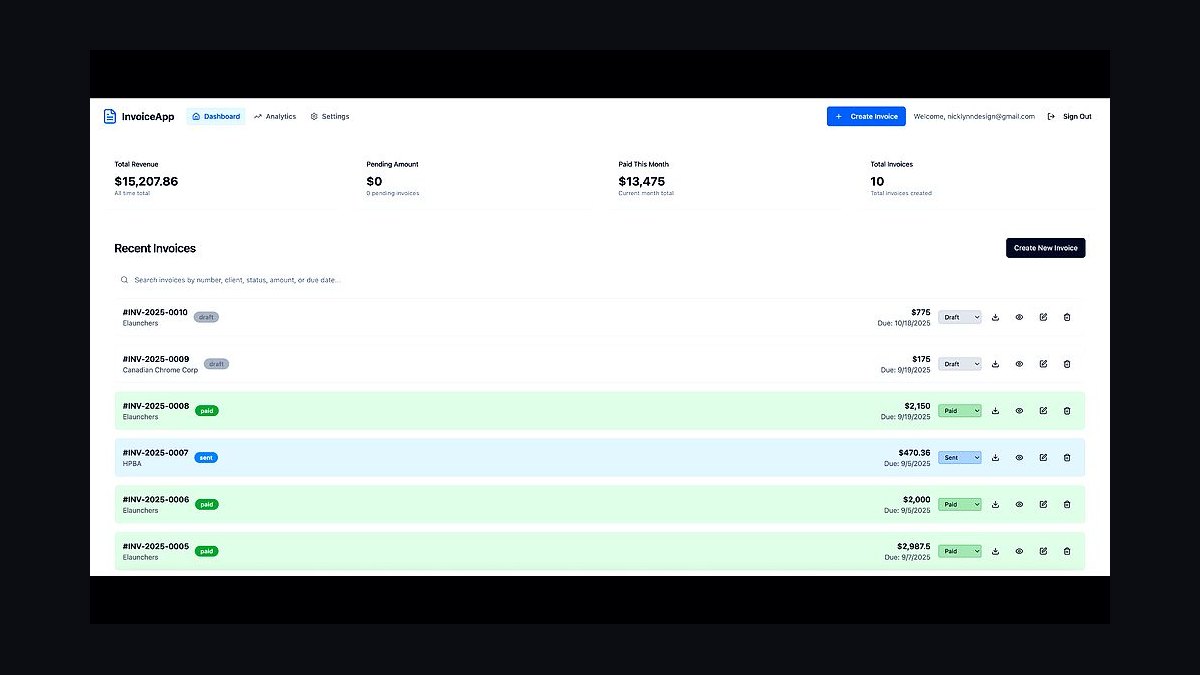The height and width of the screenshot is (675, 1200).
Task: Expand Paid status dropdown for #INV-2025-0008
Action: coord(960,411)
